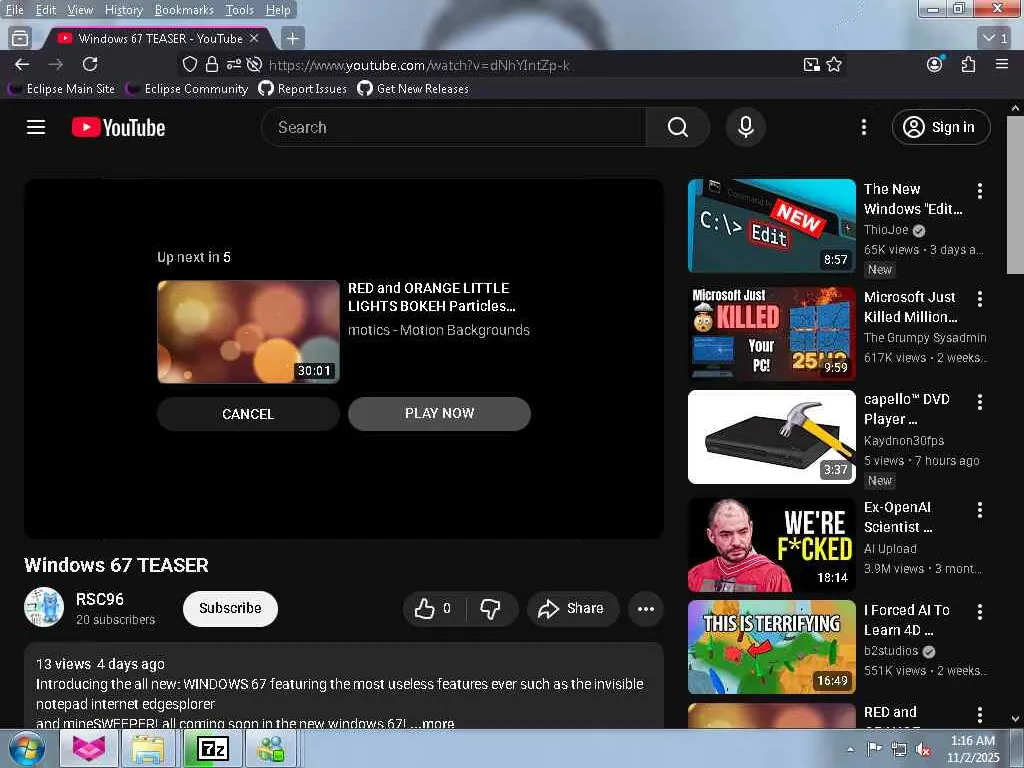Screen dimensions: 1024x768
Task: Open Report Issues bookmark
Action: (303, 89)
